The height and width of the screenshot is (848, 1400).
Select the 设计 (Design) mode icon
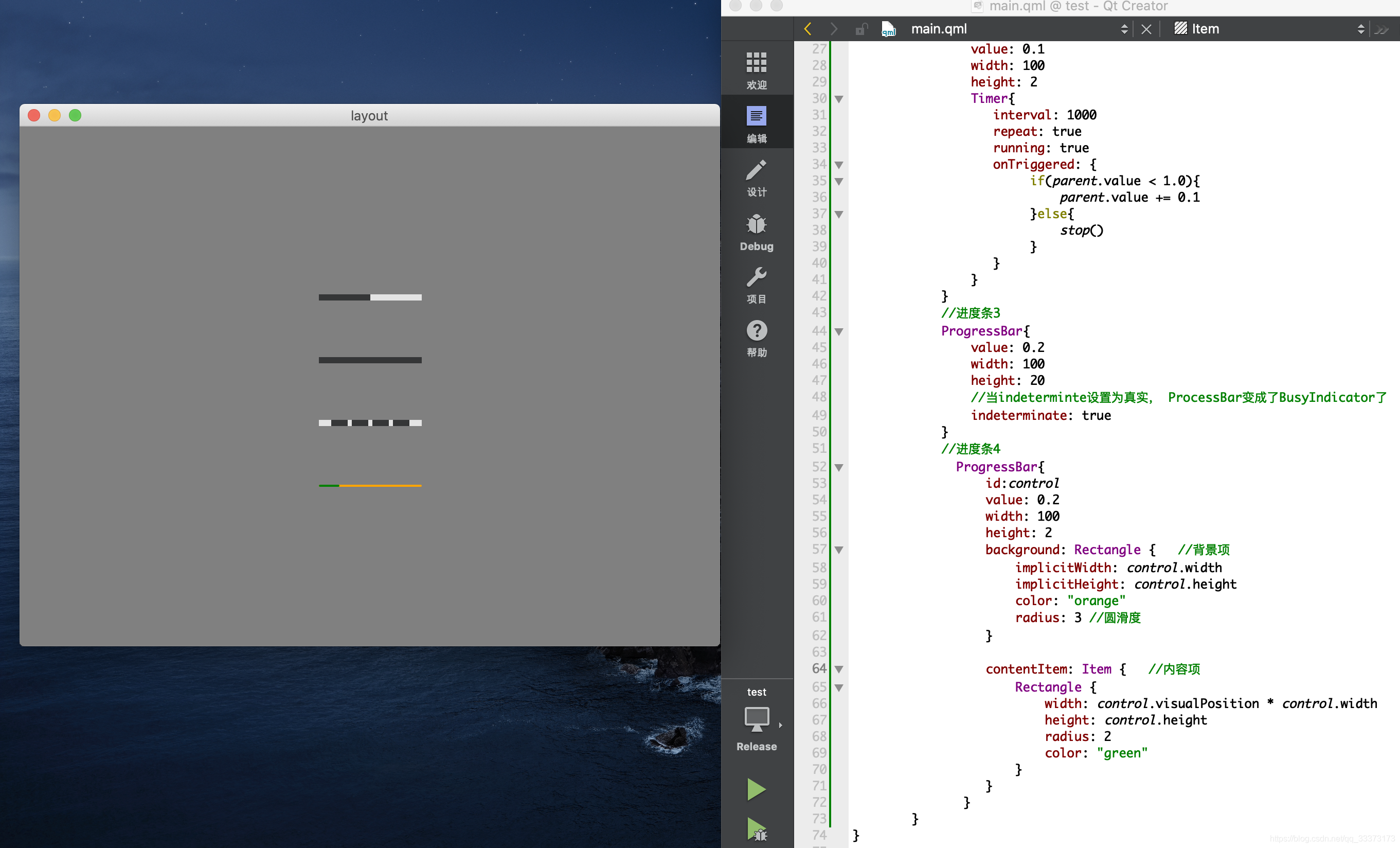[757, 178]
